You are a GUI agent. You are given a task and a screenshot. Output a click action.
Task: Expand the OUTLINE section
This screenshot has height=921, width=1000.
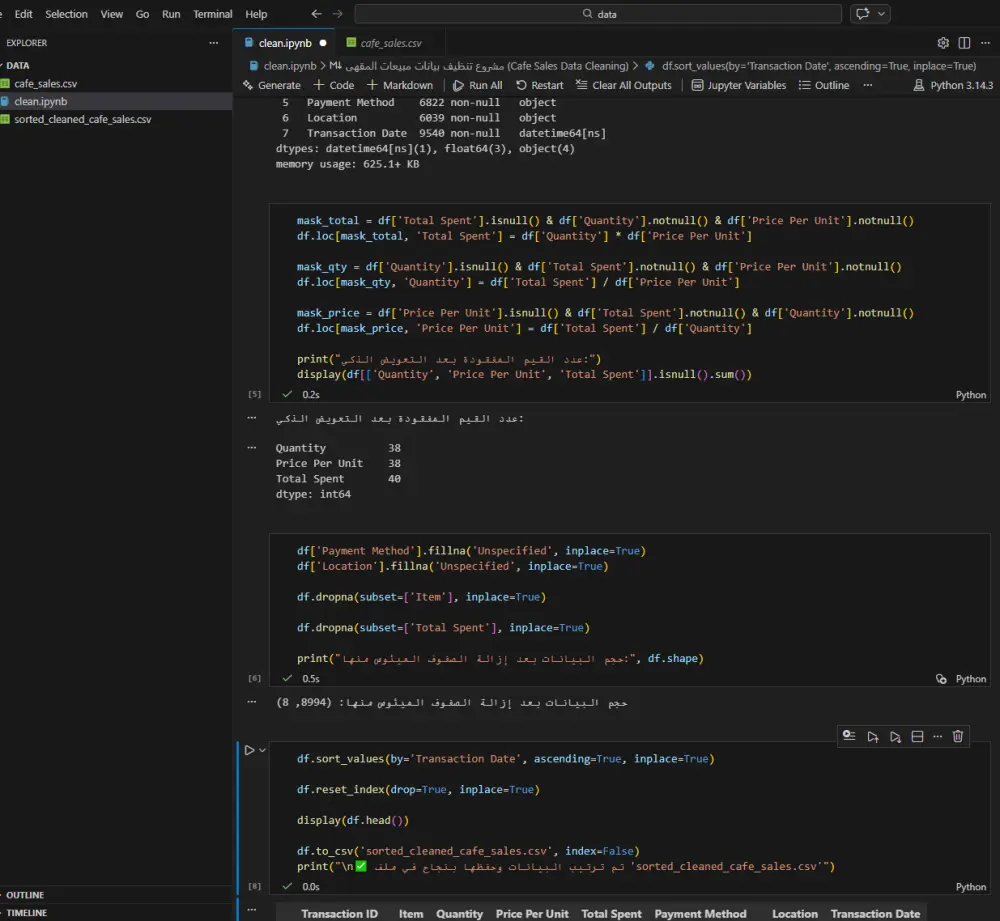pos(116,895)
